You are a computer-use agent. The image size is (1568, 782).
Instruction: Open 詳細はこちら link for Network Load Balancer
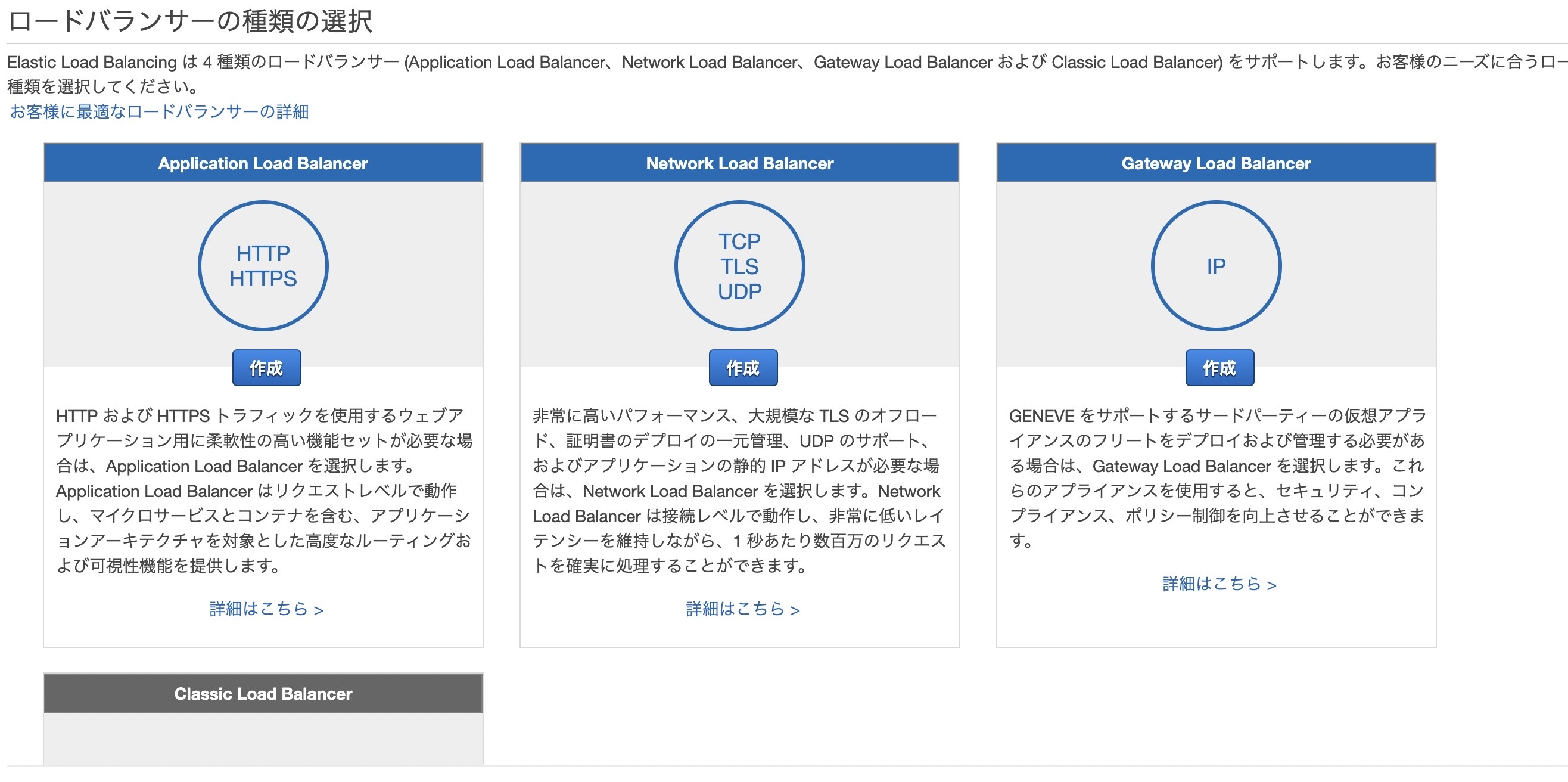[x=742, y=609]
